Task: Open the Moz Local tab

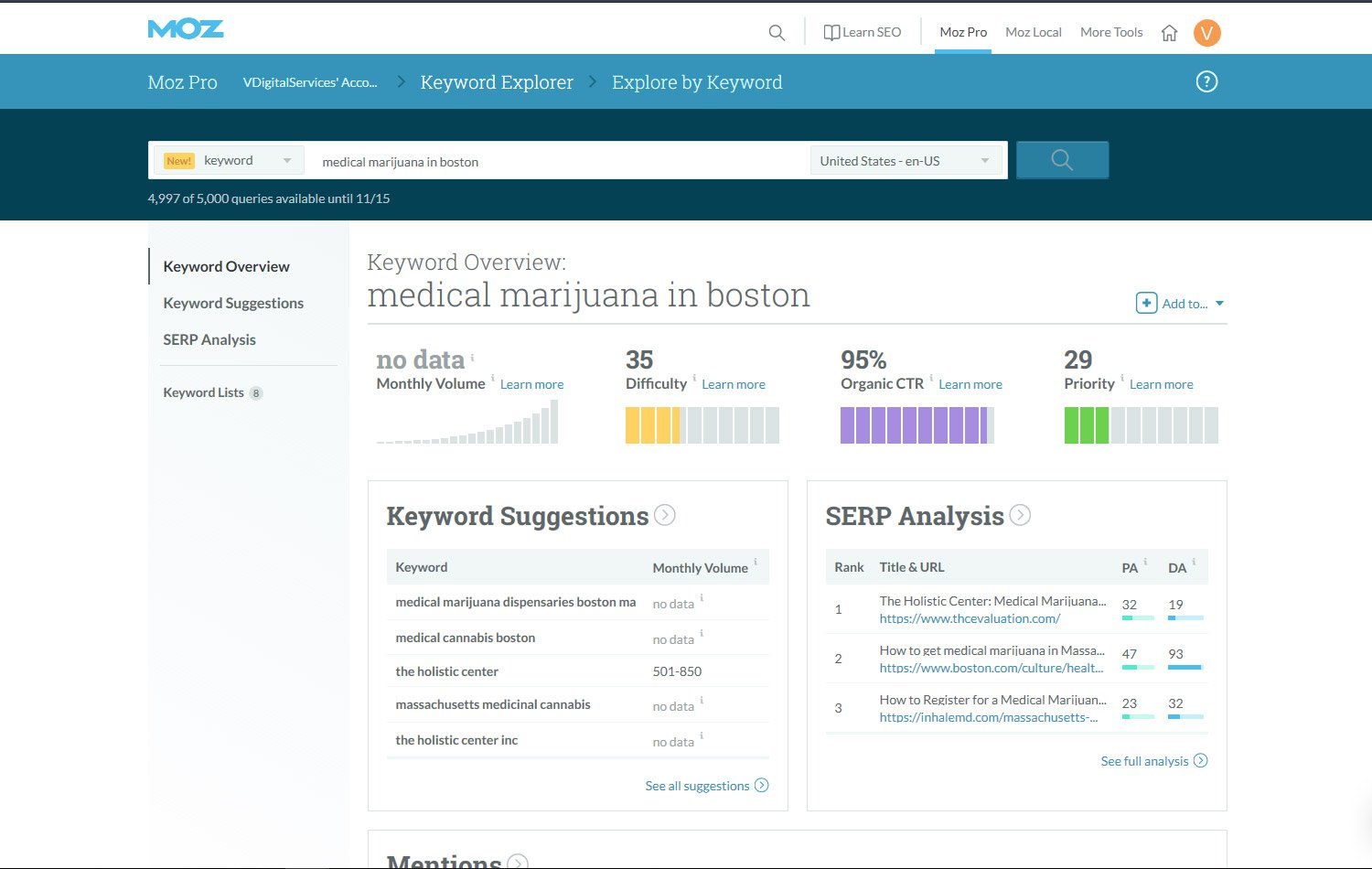Action: tap(1034, 32)
